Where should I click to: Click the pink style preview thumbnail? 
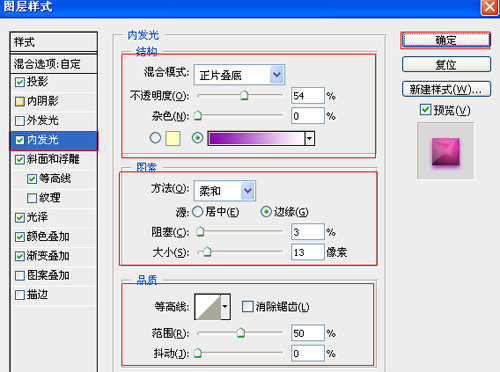446,151
